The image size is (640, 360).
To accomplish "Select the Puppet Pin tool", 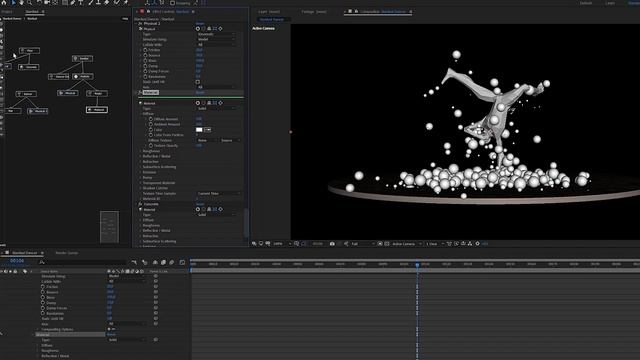I will [x=125, y=2].
